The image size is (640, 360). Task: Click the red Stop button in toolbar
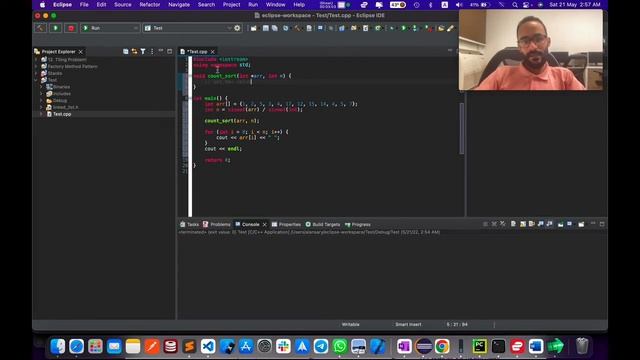[71, 28]
